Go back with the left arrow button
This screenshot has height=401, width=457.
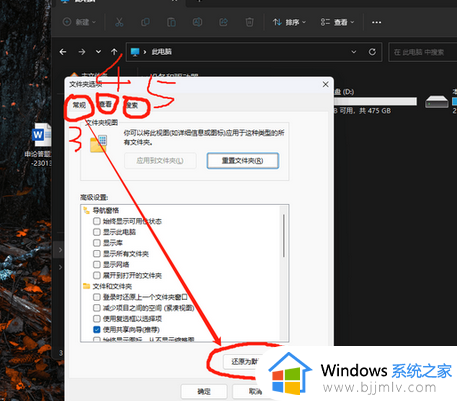[x=63, y=52]
